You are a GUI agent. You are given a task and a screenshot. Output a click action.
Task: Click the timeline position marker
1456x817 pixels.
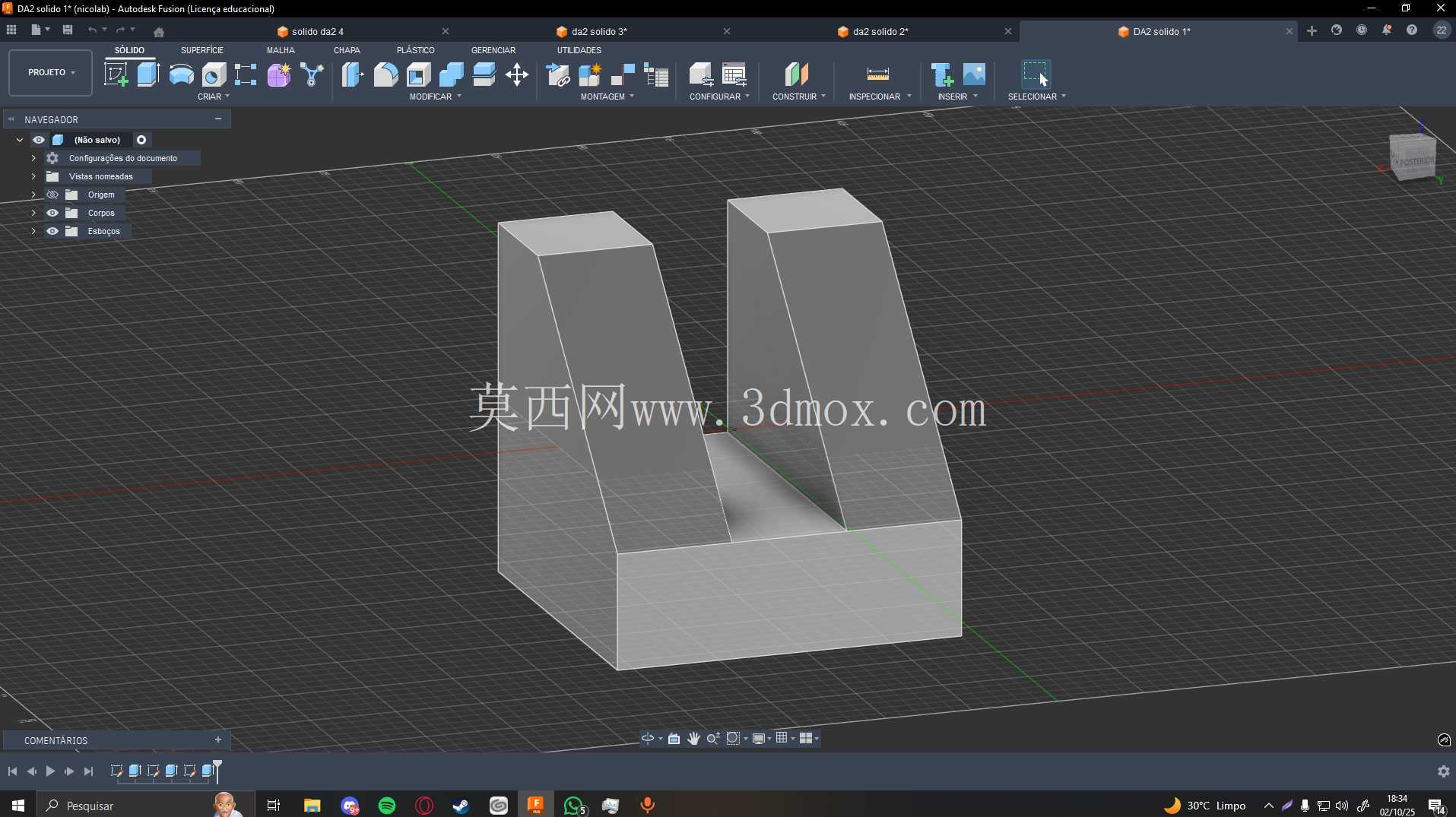[217, 771]
